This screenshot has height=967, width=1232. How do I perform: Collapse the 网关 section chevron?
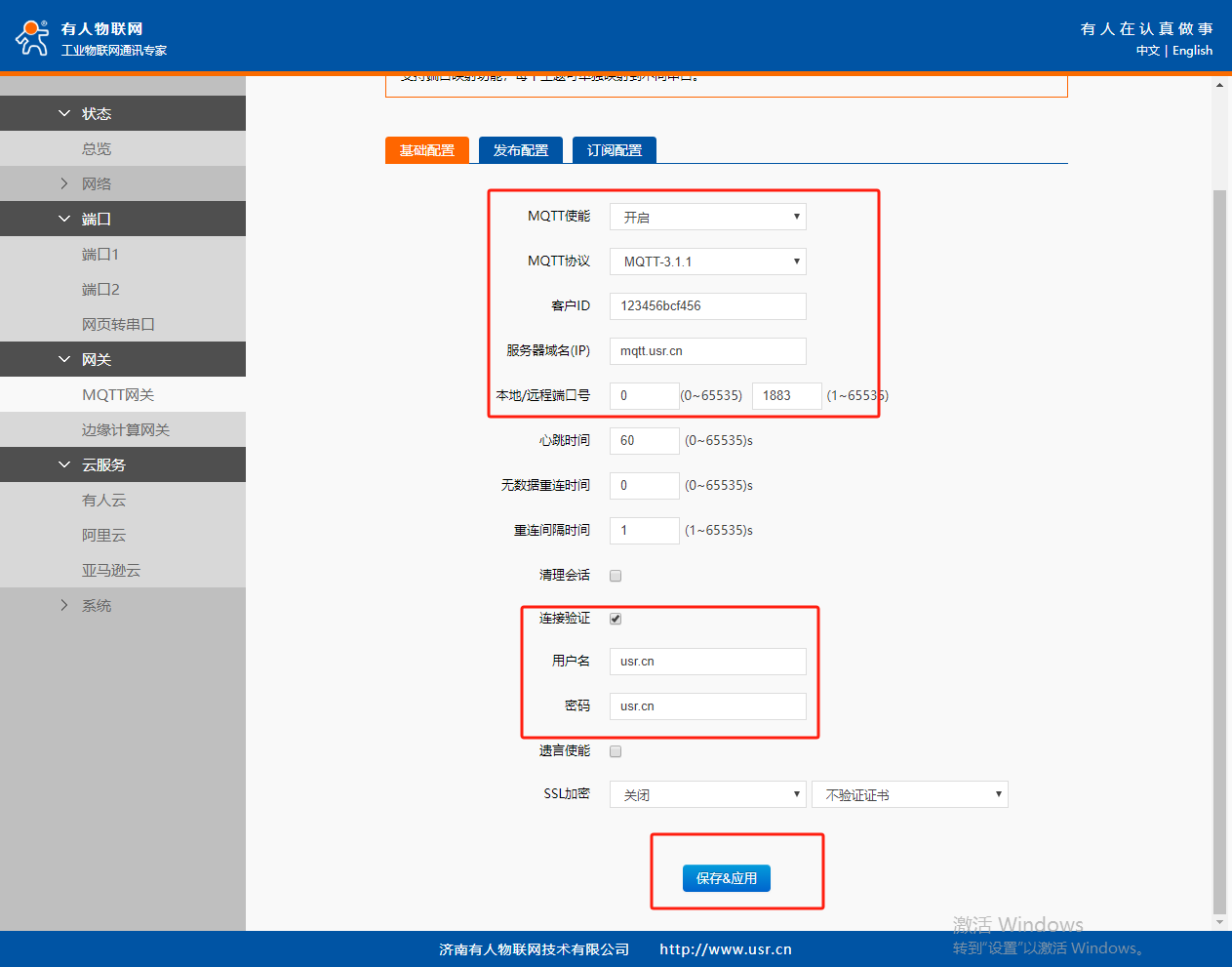coord(64,359)
